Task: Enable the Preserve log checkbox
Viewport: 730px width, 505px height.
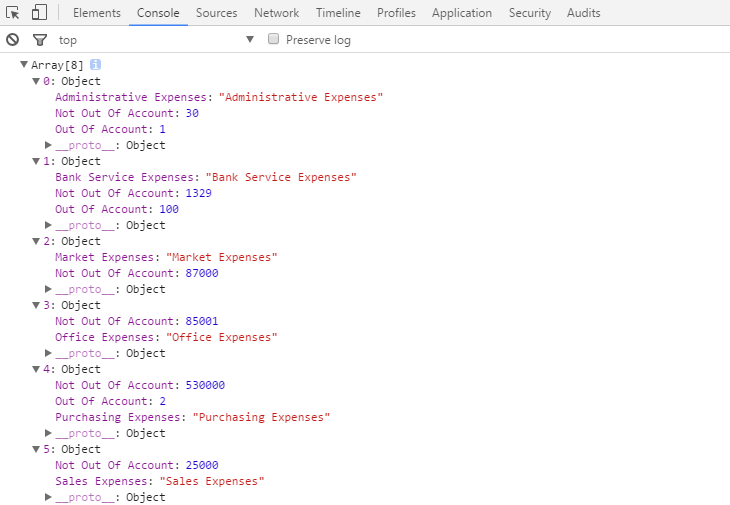Action: coord(273,40)
